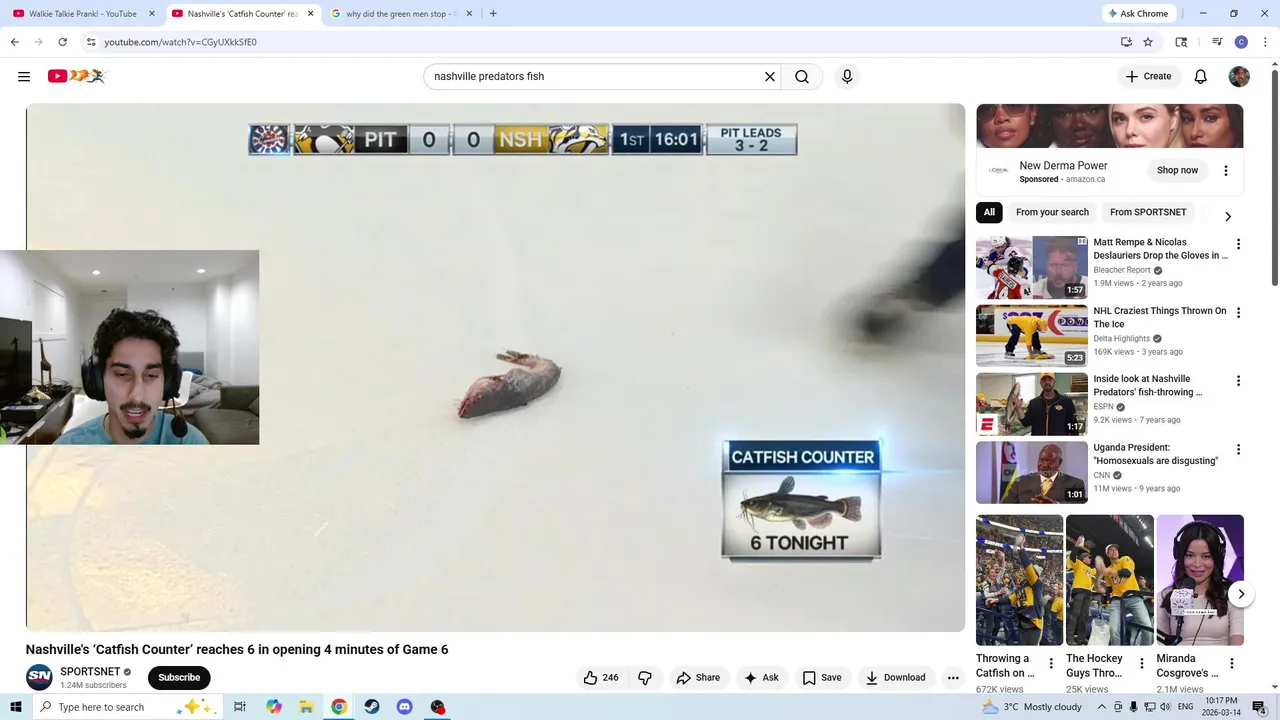Open options for Matt Rempe video

click(1238, 244)
